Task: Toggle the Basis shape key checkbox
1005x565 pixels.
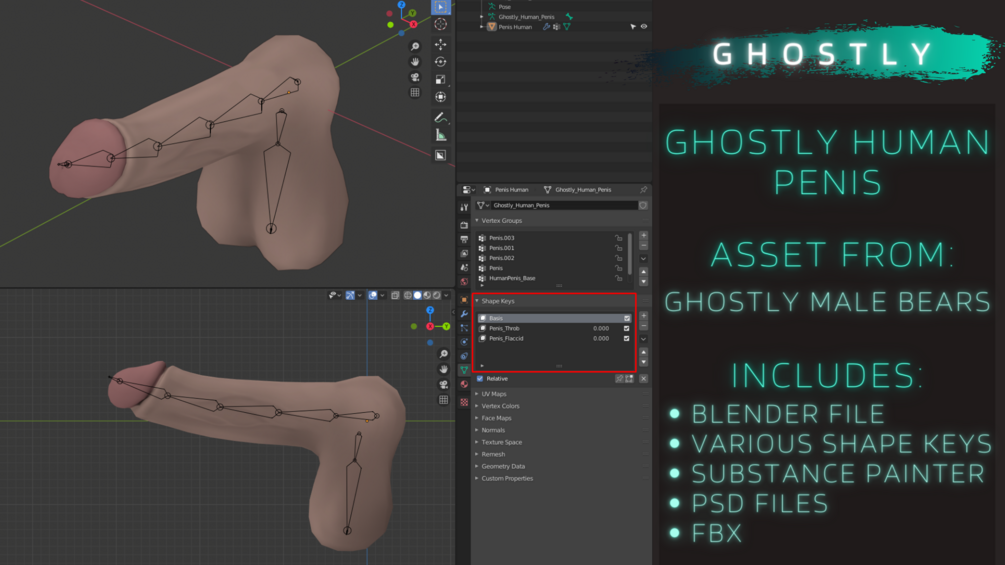Action: click(x=627, y=318)
